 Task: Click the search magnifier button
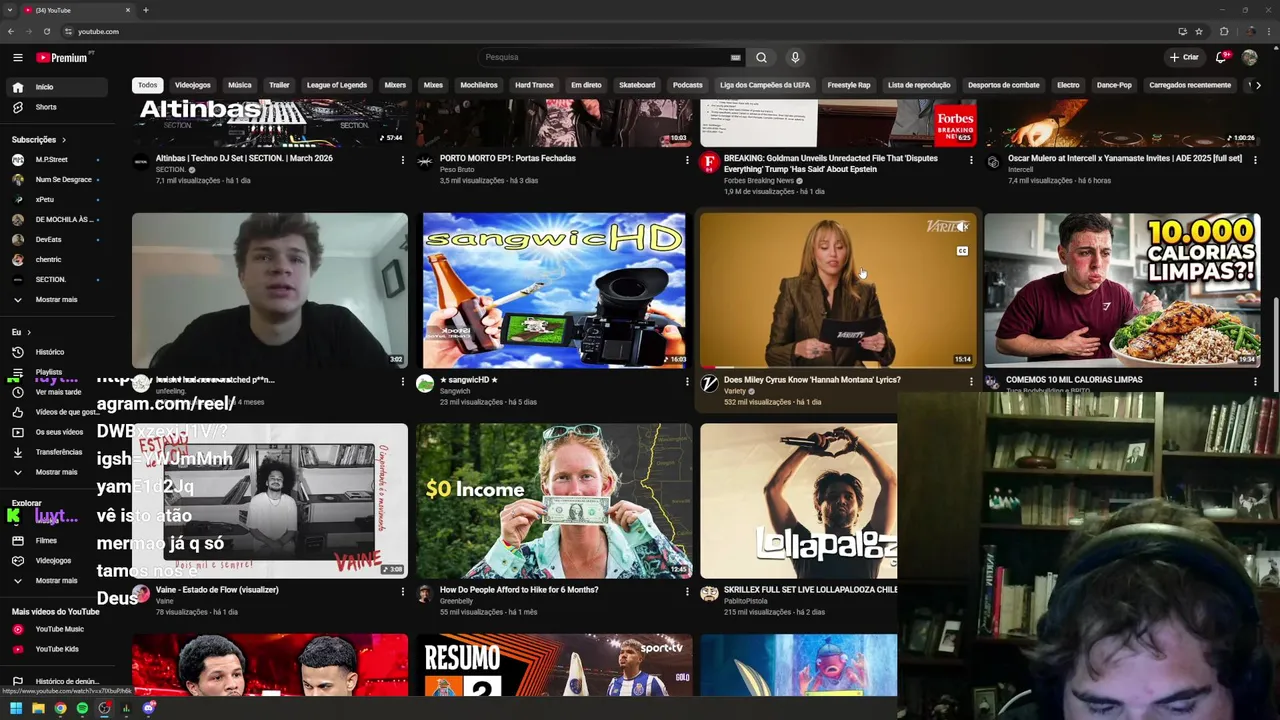click(x=761, y=57)
